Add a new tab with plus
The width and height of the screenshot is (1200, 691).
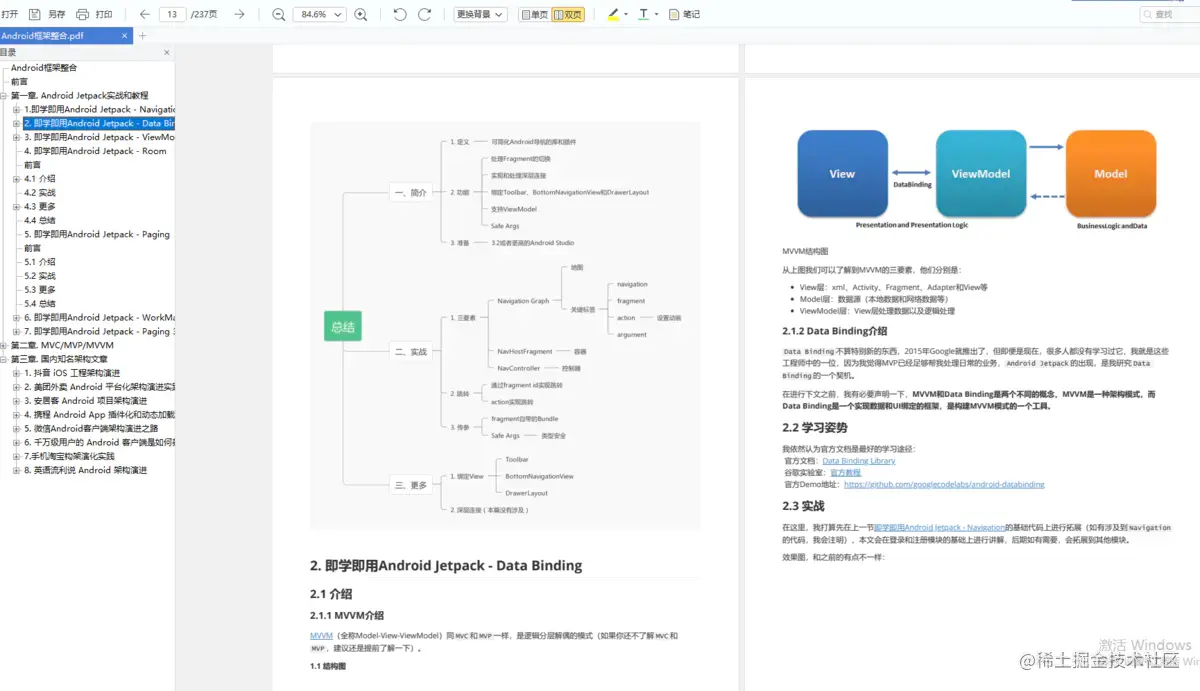pyautogui.click(x=142, y=36)
